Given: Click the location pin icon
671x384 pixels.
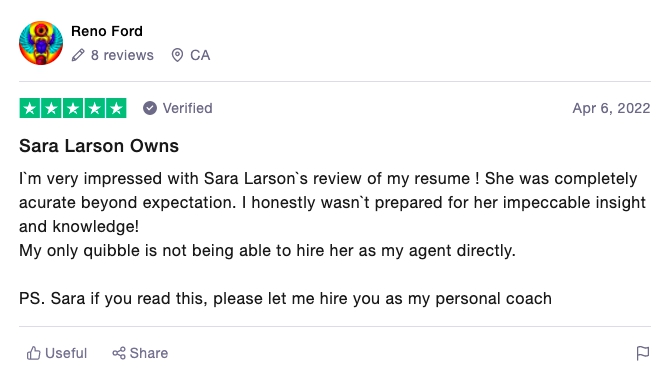Looking at the screenshot, I should click(x=177, y=55).
